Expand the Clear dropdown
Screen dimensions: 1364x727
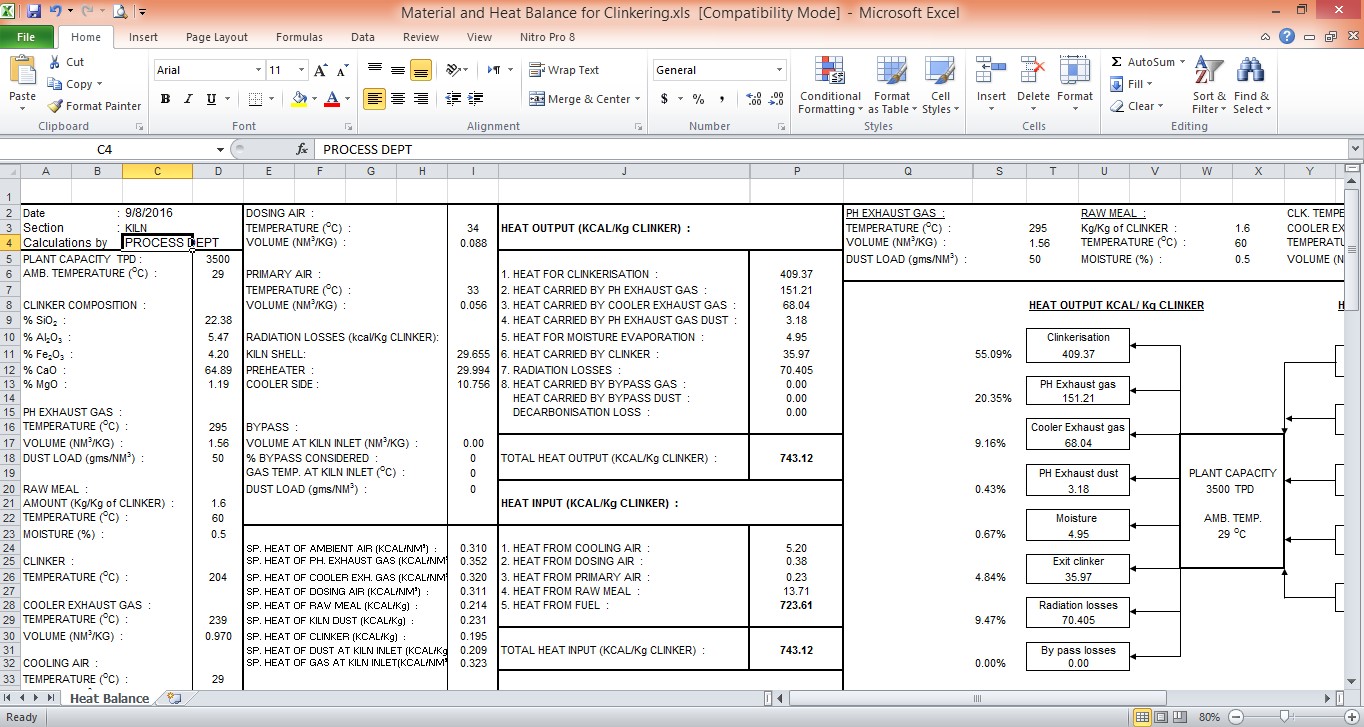pos(1161,106)
